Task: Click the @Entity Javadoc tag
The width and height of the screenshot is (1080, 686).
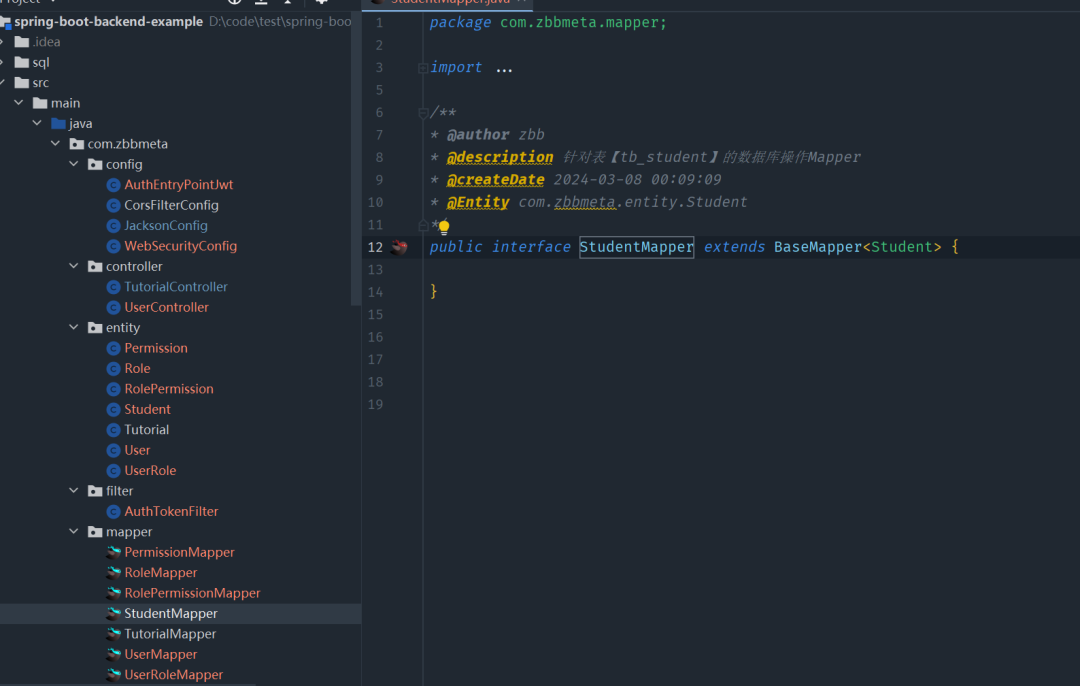Action: [478, 202]
